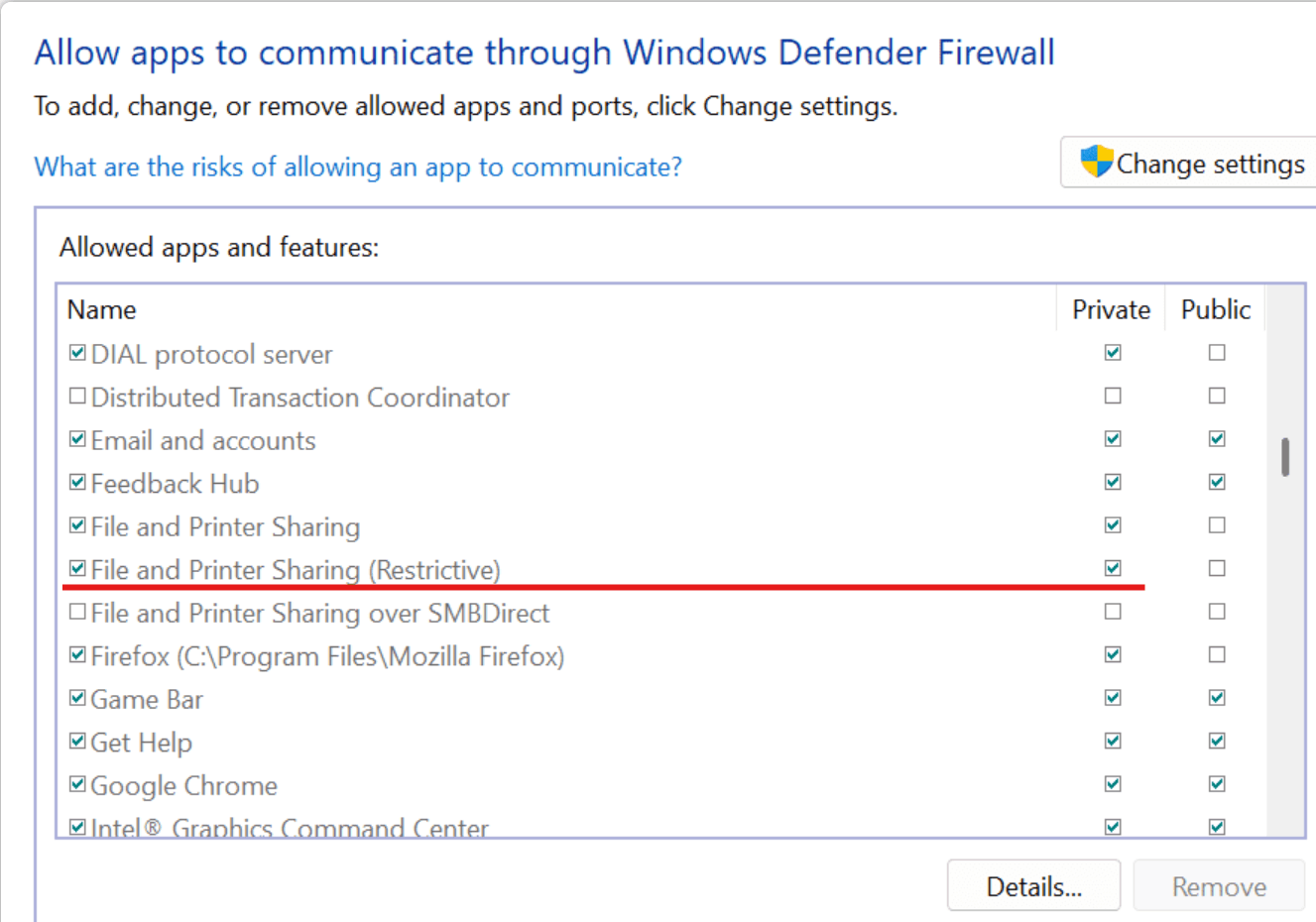
Task: Enable Public checkbox for File and Printer Sharing
Action: [x=1217, y=524]
